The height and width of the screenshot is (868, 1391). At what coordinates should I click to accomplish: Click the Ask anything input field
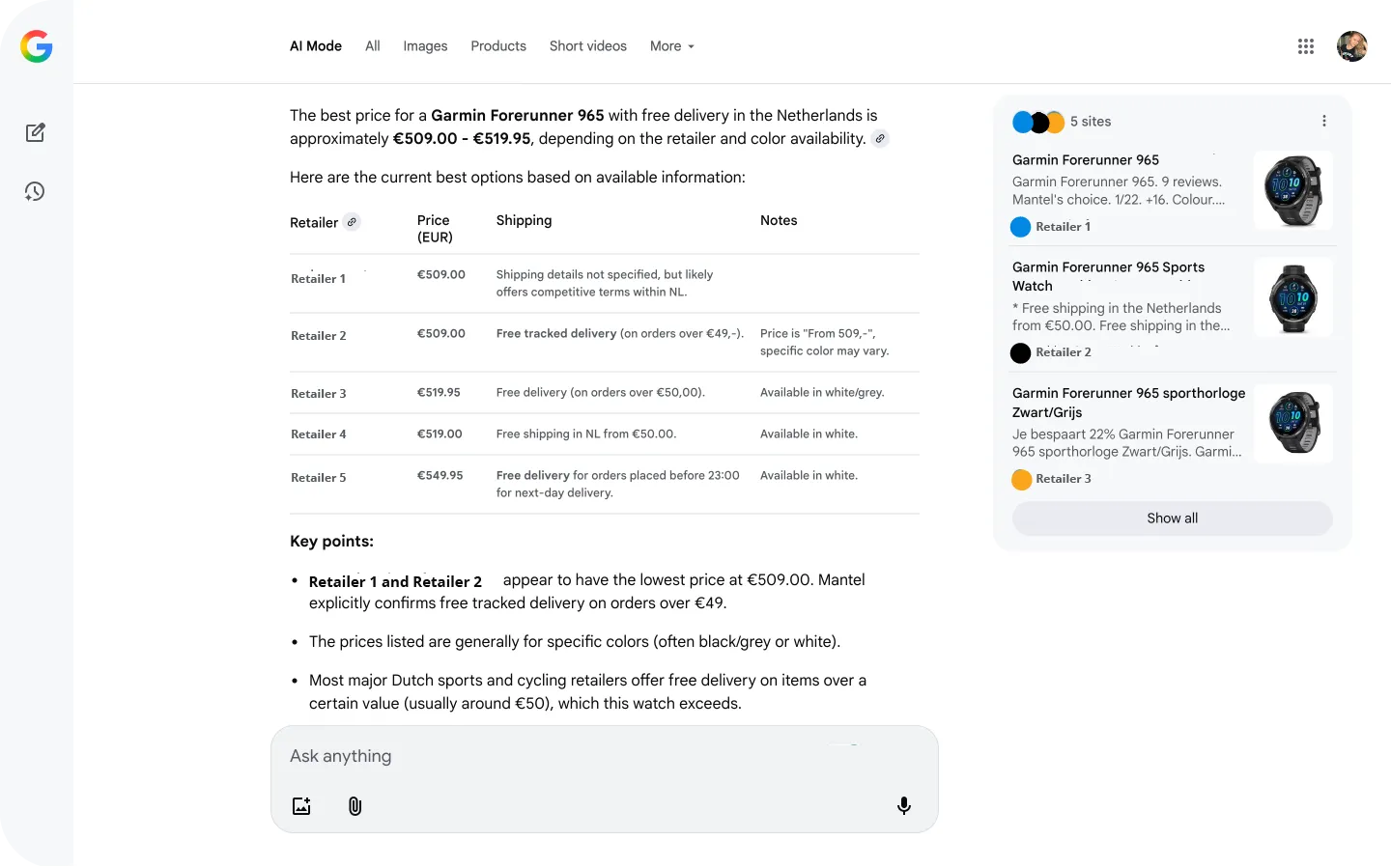[x=580, y=756]
